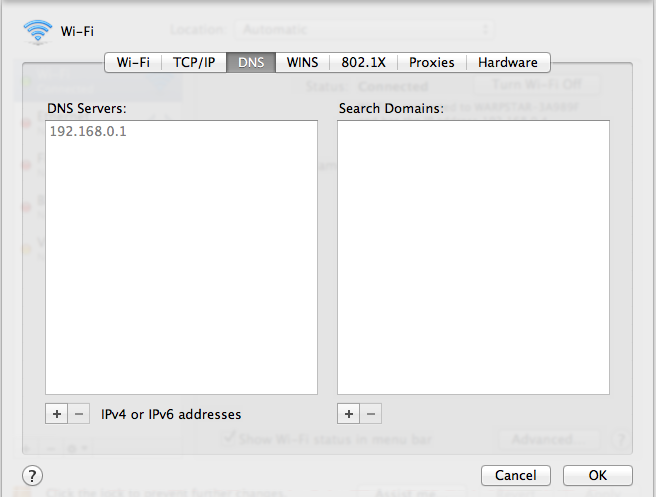Remove search domain with minus button
656x497 pixels.
click(x=371, y=414)
